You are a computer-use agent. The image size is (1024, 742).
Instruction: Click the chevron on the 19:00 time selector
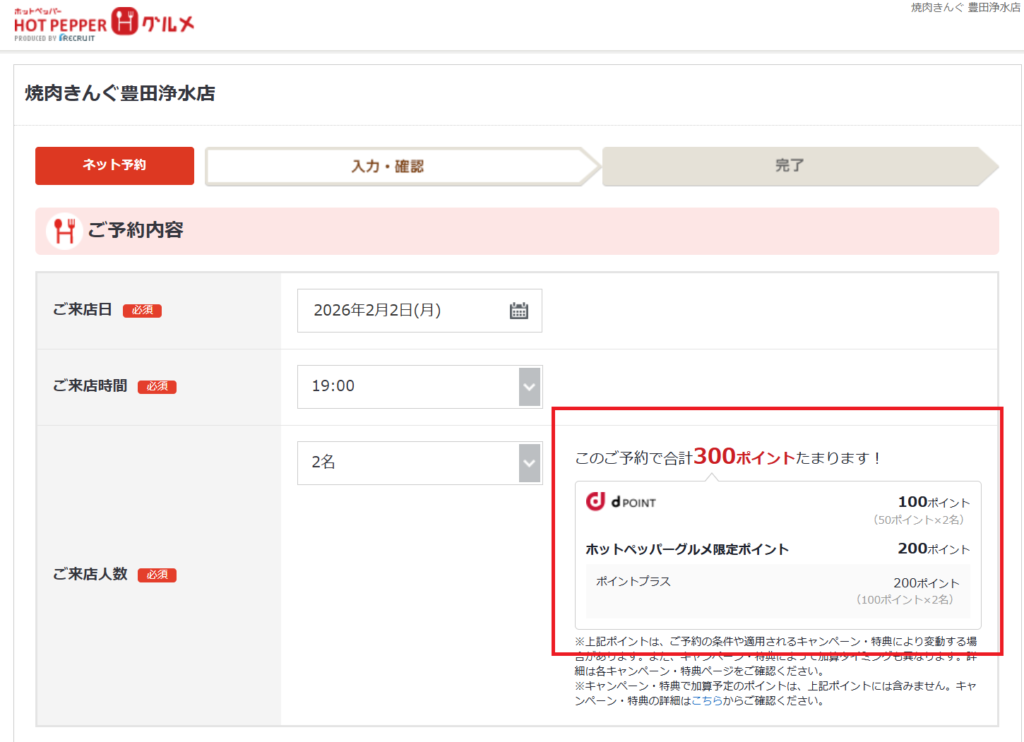pyautogui.click(x=528, y=386)
